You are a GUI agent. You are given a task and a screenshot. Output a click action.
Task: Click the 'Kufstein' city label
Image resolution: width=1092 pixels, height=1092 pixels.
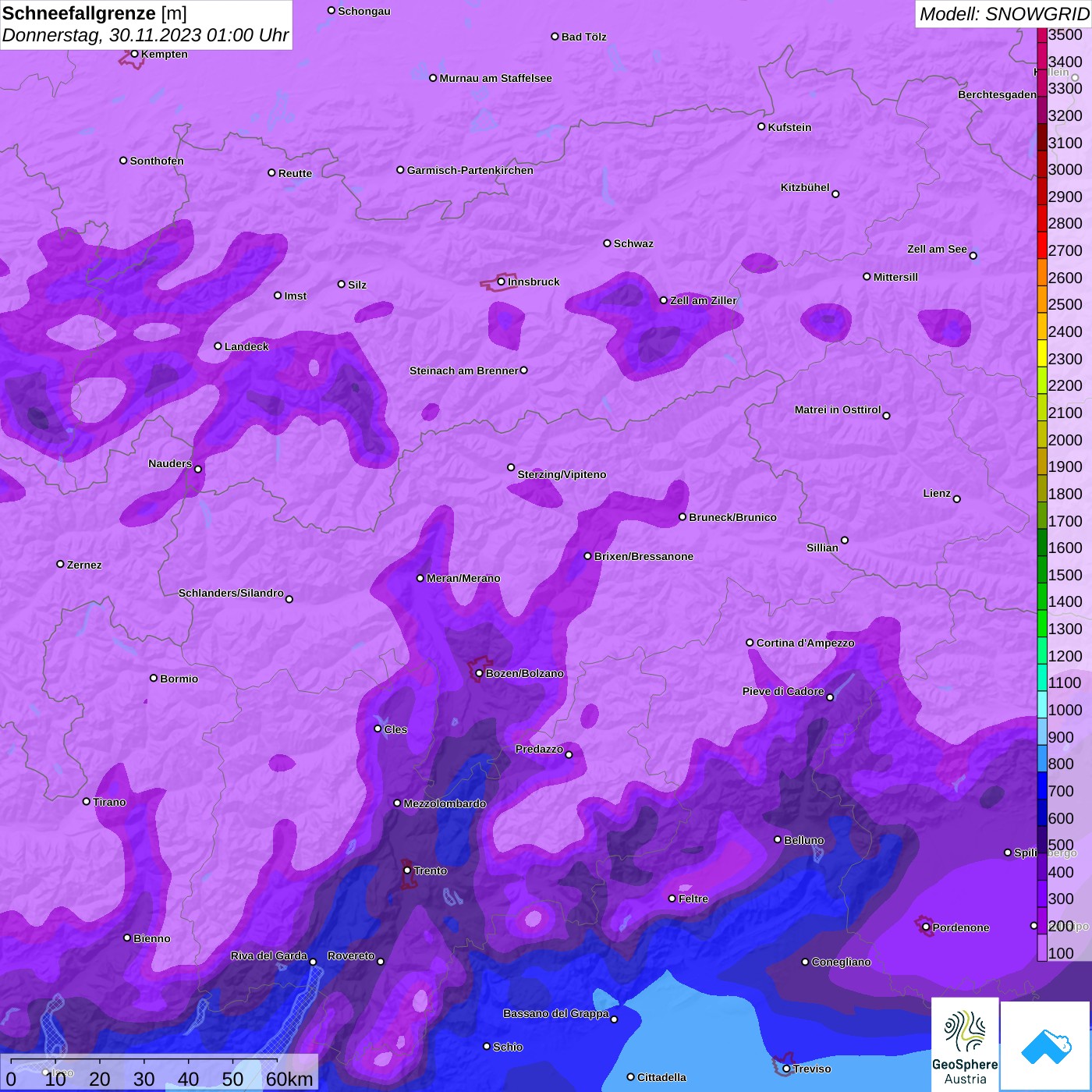pyautogui.click(x=790, y=128)
